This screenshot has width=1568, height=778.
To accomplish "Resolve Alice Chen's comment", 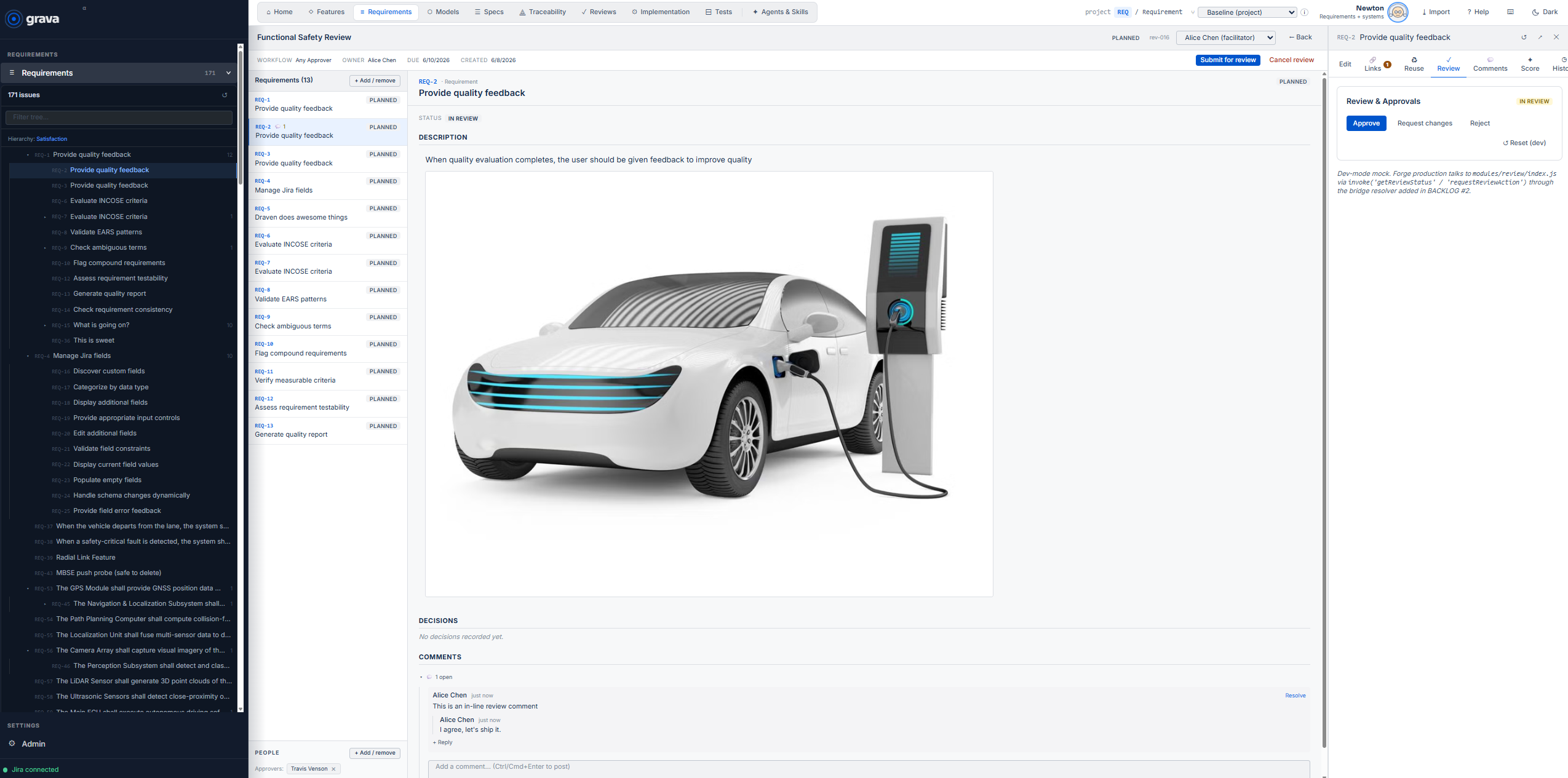I will pyautogui.click(x=1295, y=696).
